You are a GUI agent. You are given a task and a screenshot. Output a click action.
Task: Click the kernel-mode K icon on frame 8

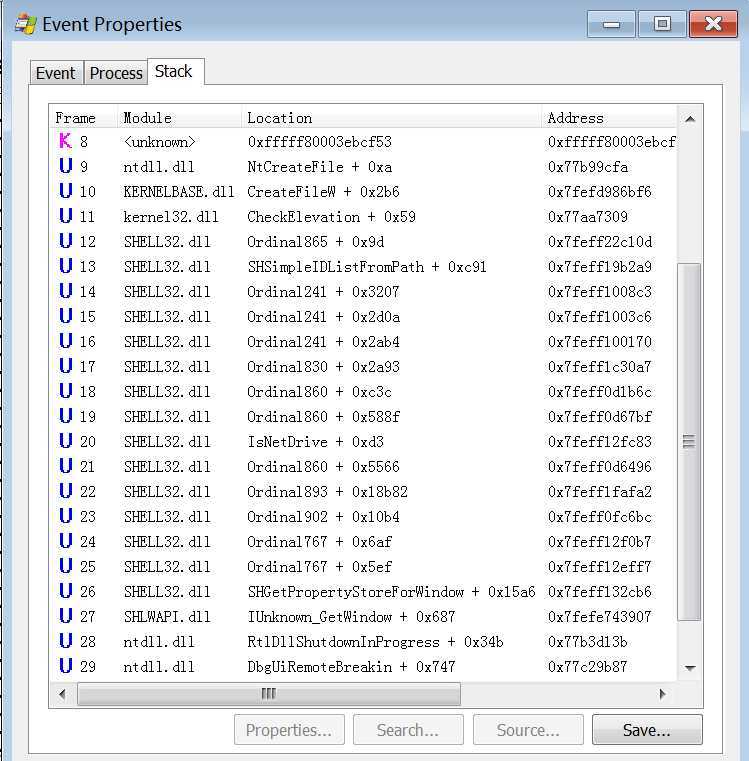point(66,141)
